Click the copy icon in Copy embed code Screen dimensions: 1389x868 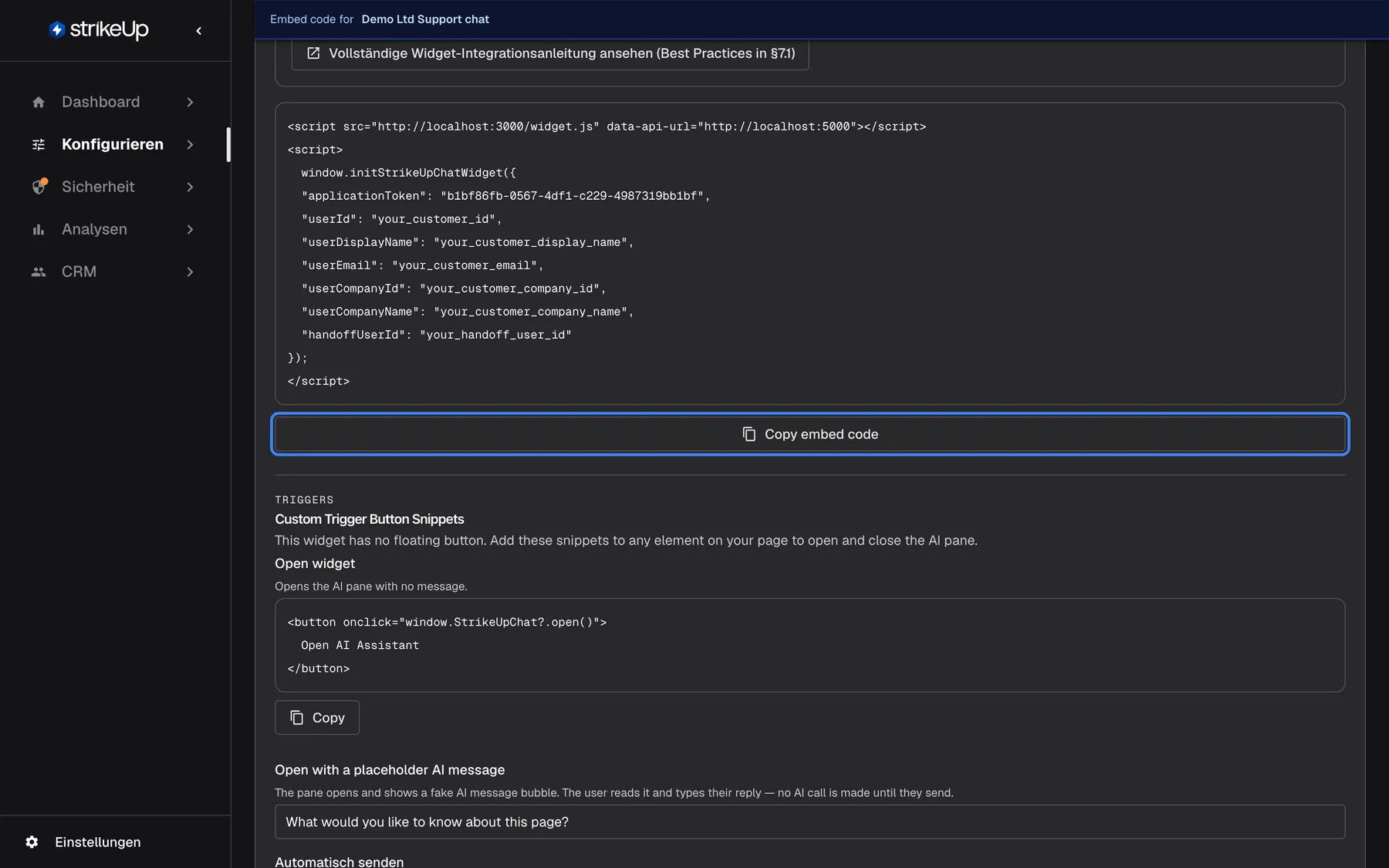[x=749, y=434]
